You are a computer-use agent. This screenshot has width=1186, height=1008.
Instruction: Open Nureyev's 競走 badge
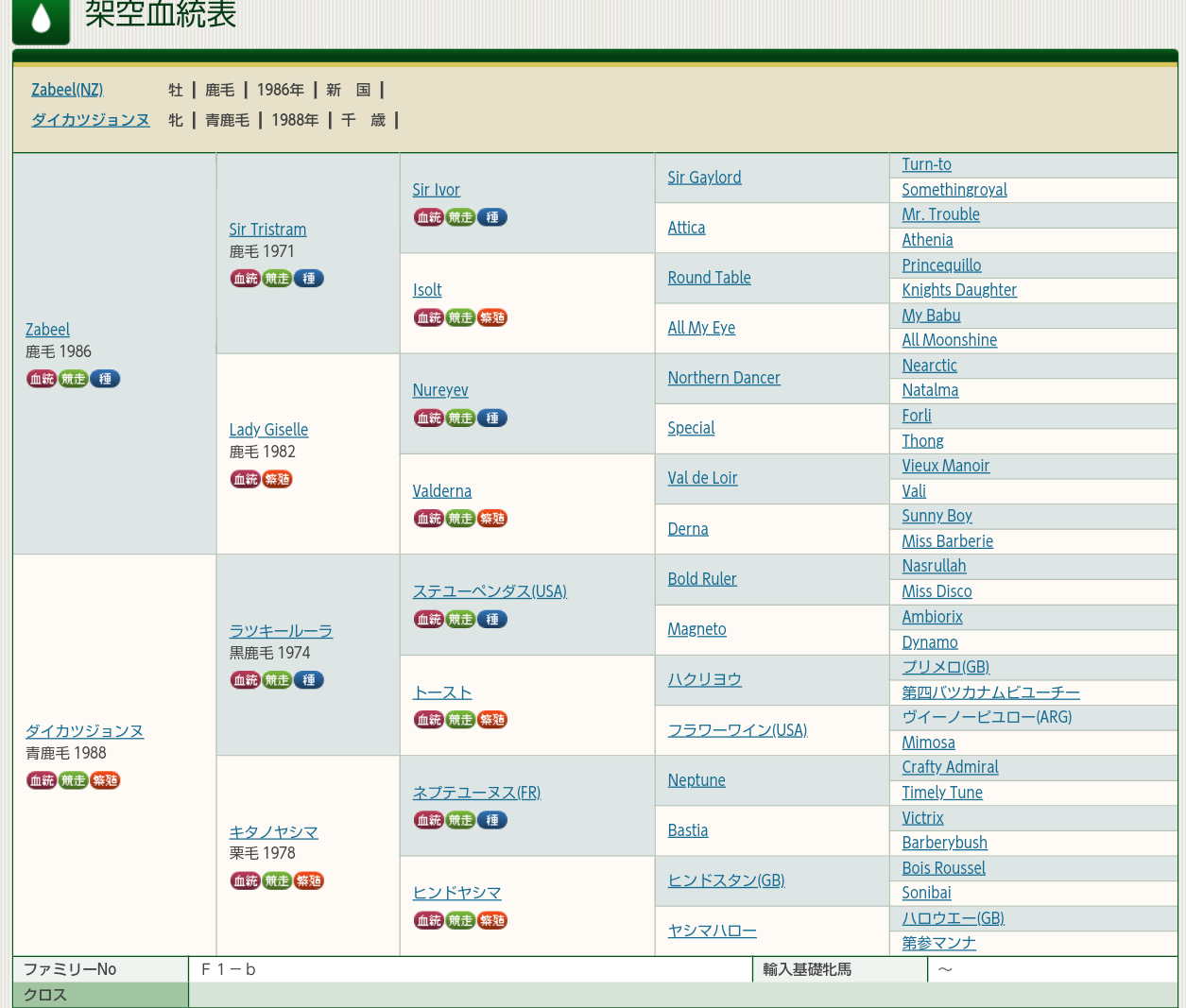pyautogui.click(x=460, y=418)
